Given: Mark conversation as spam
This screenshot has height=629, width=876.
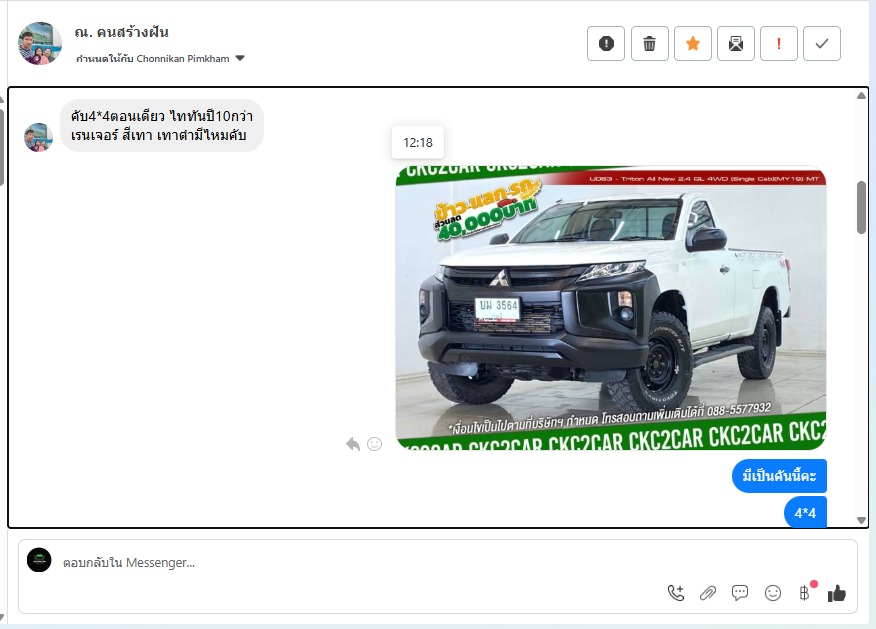Looking at the screenshot, I should [x=606, y=44].
